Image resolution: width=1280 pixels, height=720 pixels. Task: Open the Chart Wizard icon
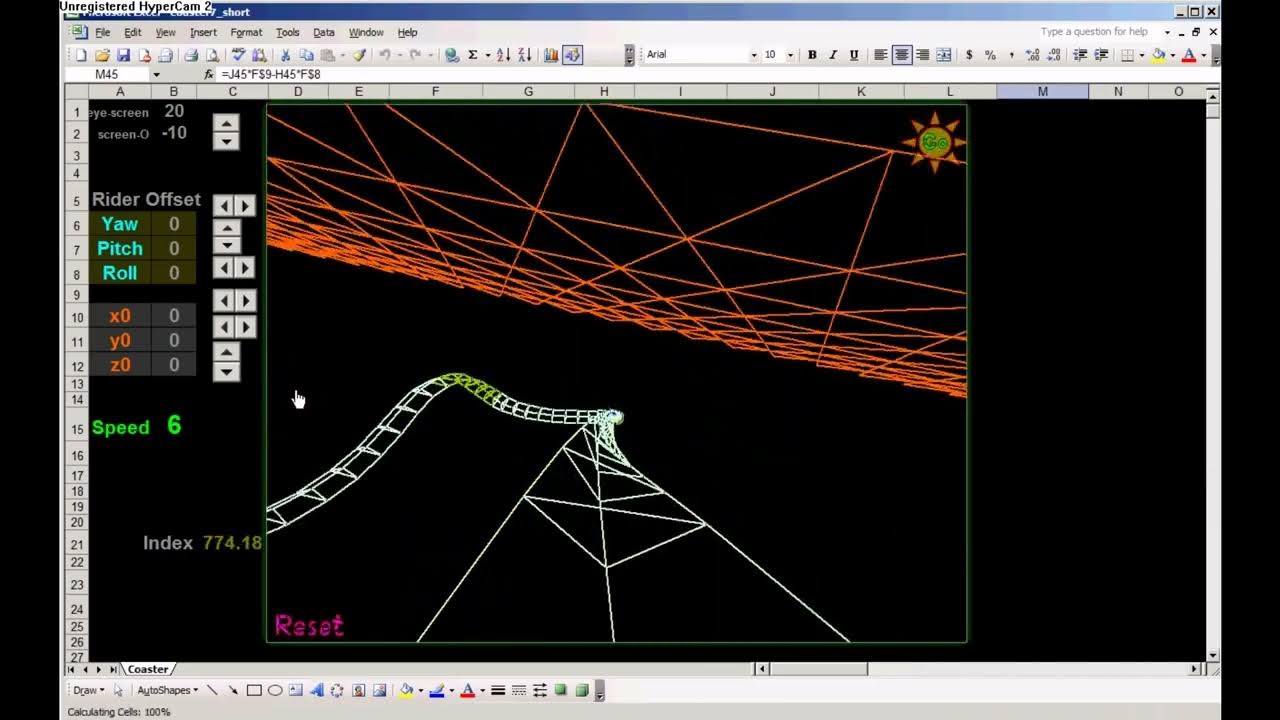549,55
